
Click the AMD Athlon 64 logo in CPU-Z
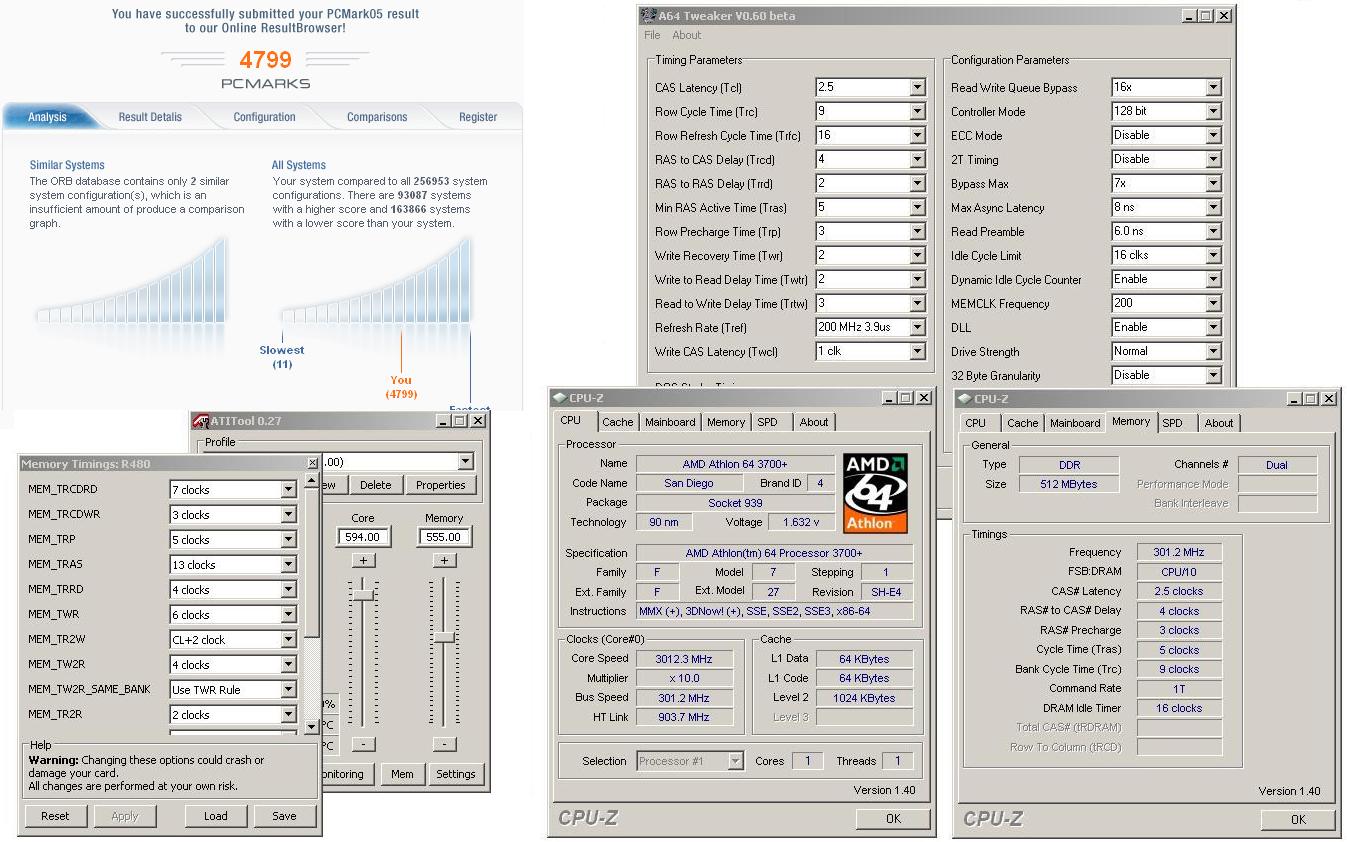coord(876,493)
